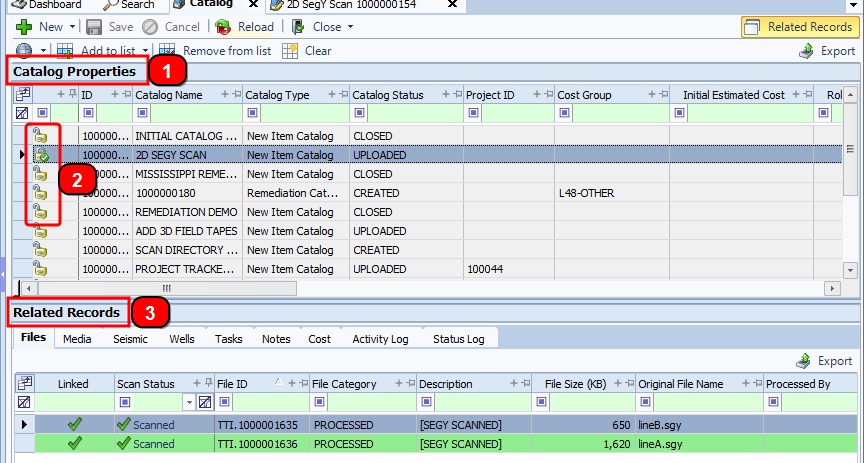Click the clear-filter icon in Catalog filter row
This screenshot has height=463, width=864.
pos(22,114)
